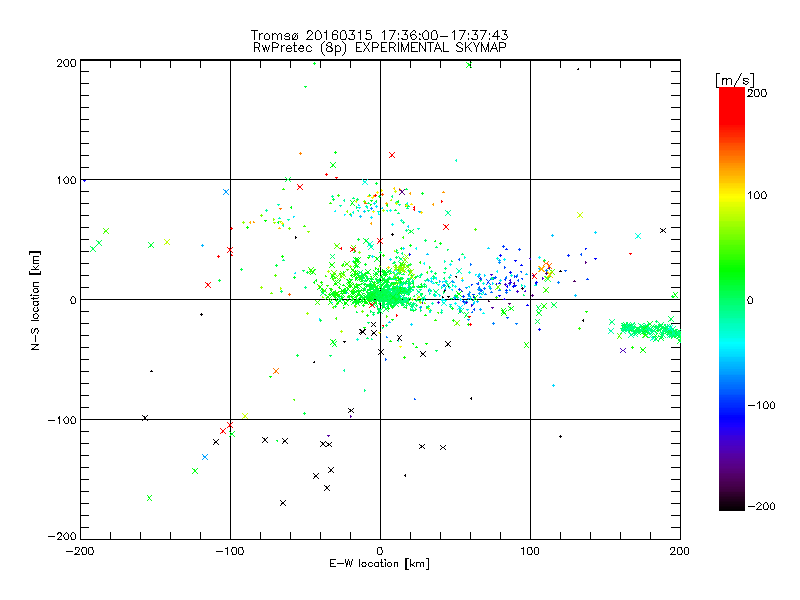Pick the 100 tick label on the E-W axis

530,551
